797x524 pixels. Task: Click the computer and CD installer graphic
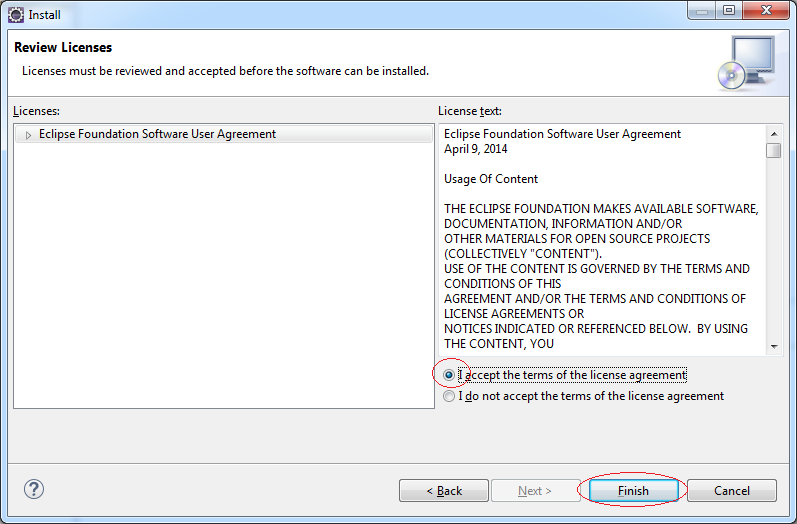(747, 63)
